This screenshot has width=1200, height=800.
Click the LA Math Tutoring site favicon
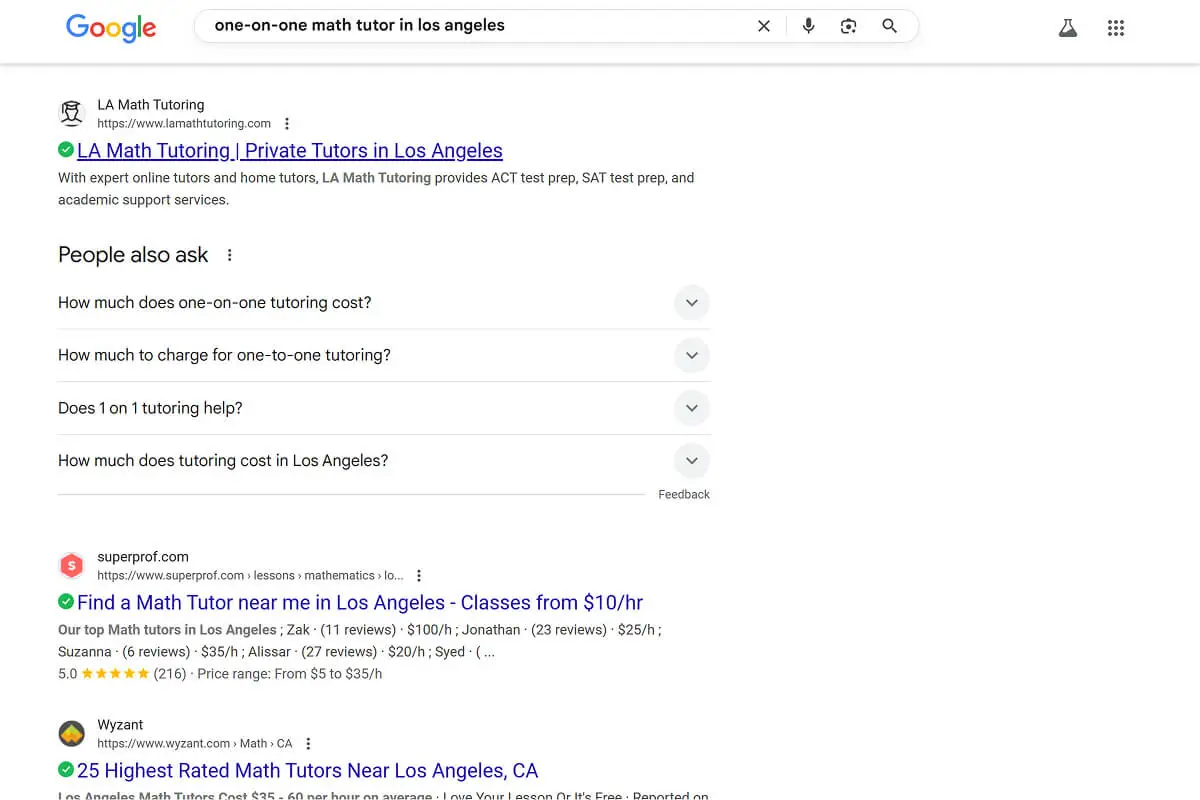click(x=71, y=113)
